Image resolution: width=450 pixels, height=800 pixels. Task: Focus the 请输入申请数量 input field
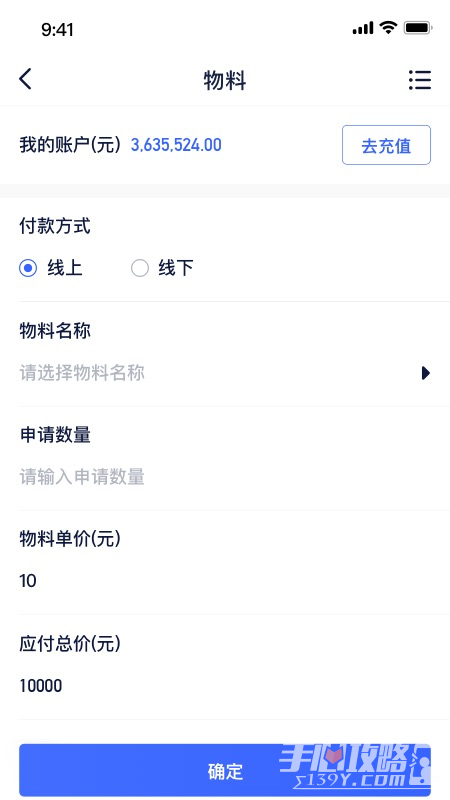[x=225, y=477]
